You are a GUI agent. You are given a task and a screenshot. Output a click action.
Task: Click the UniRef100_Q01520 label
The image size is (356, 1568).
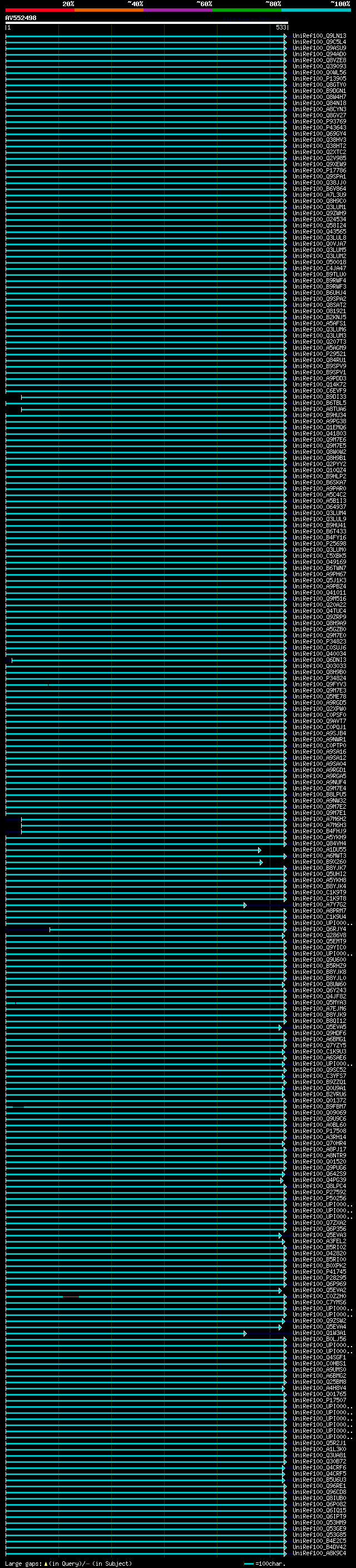(x=319, y=1161)
